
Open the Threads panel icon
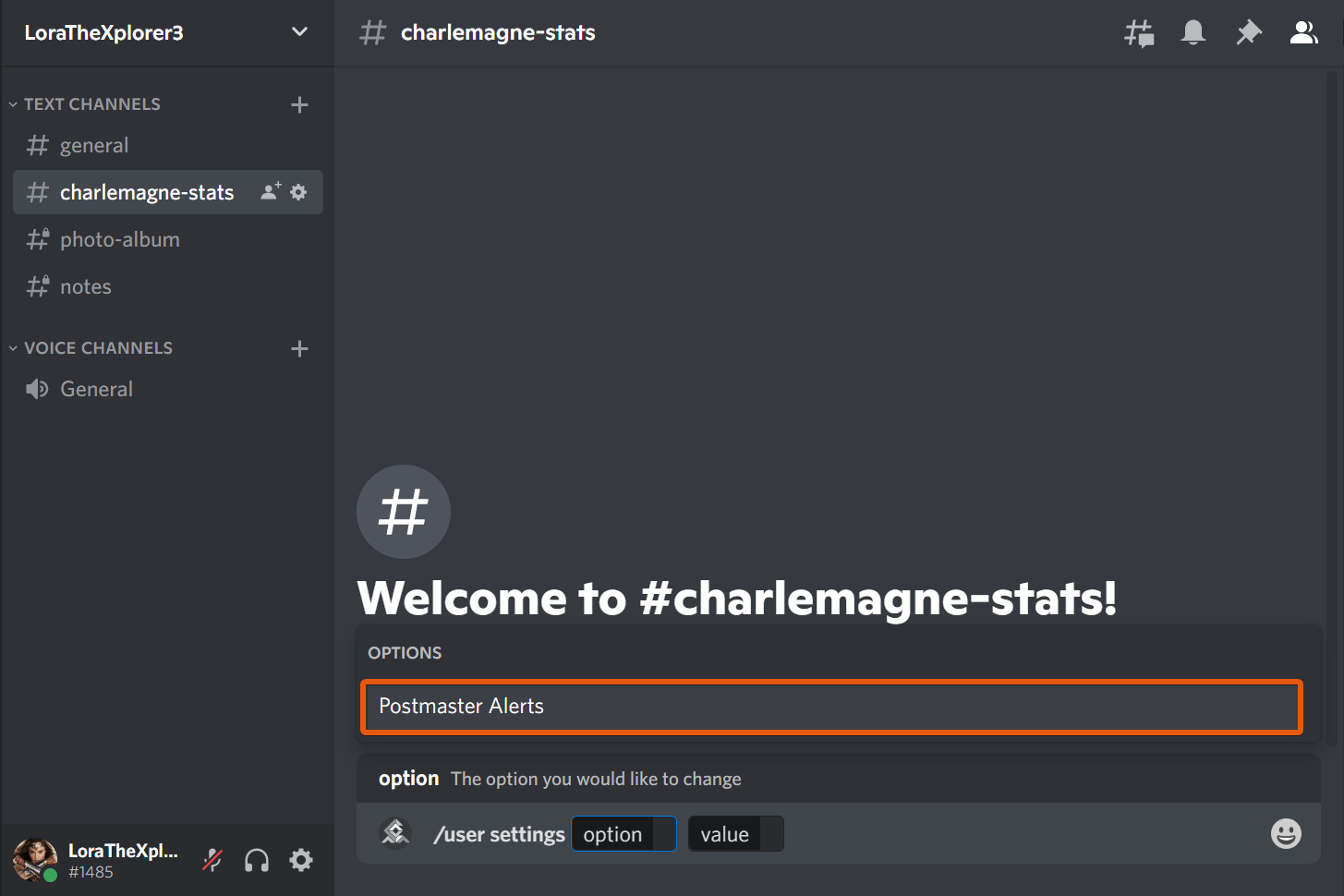(x=1139, y=33)
